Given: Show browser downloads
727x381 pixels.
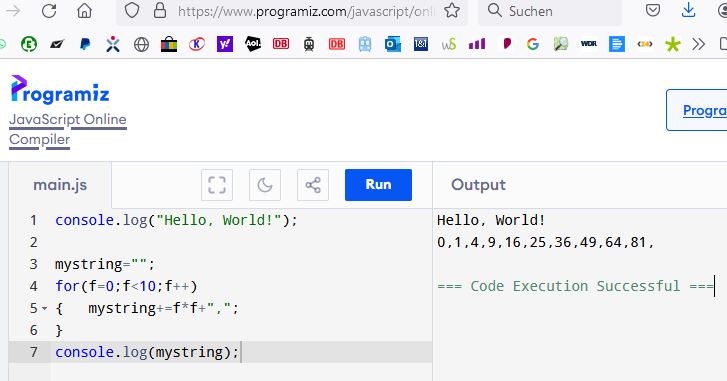Looking at the screenshot, I should (x=689, y=10).
